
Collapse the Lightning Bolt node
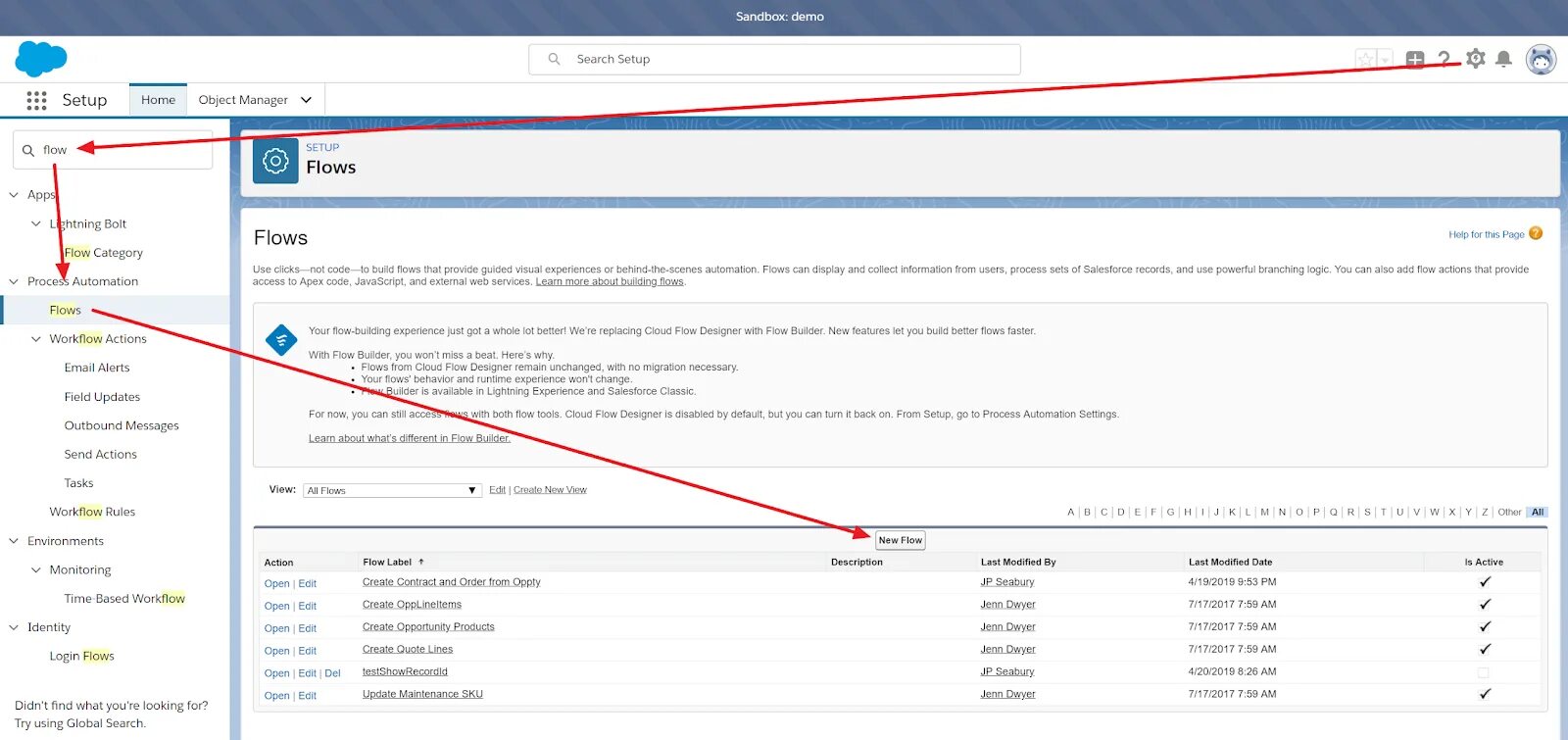point(36,223)
